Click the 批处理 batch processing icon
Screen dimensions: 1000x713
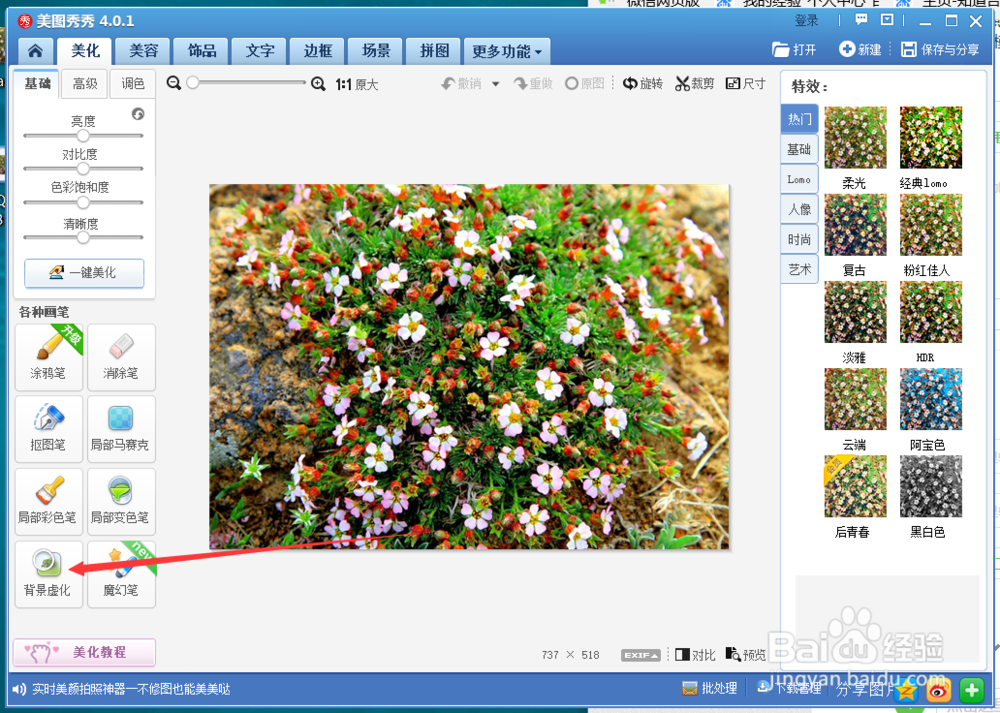[710, 688]
